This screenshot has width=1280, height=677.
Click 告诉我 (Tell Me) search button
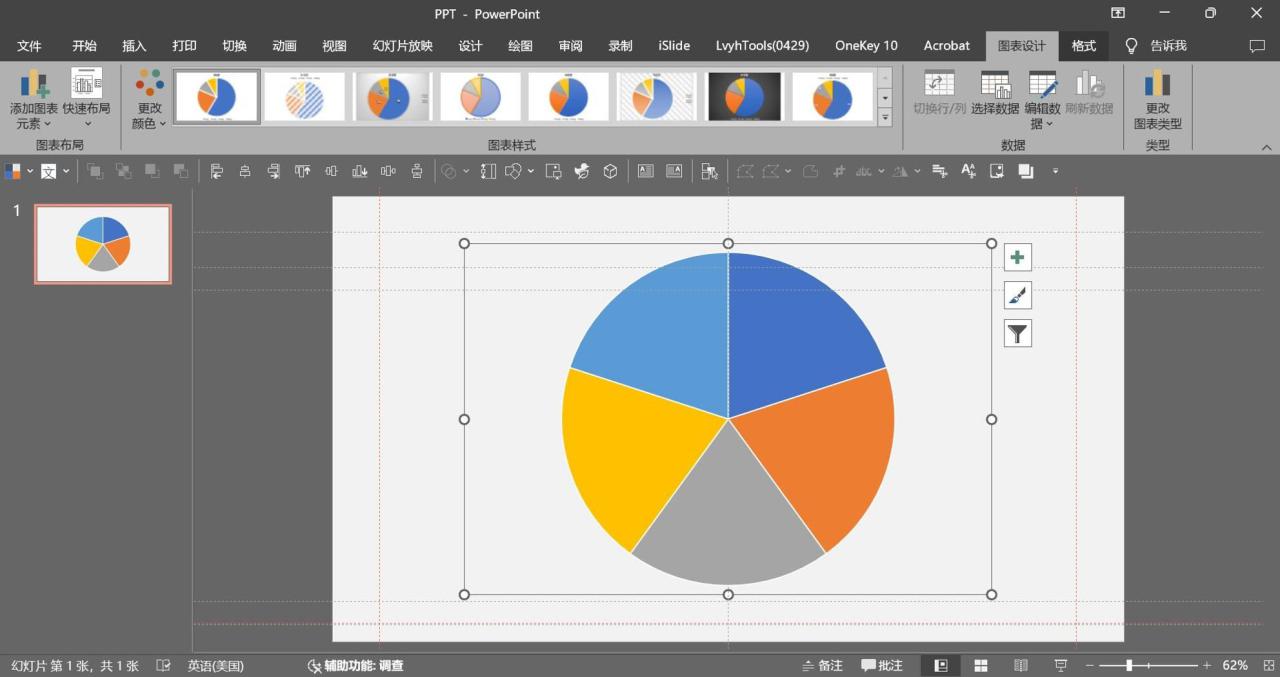1157,46
